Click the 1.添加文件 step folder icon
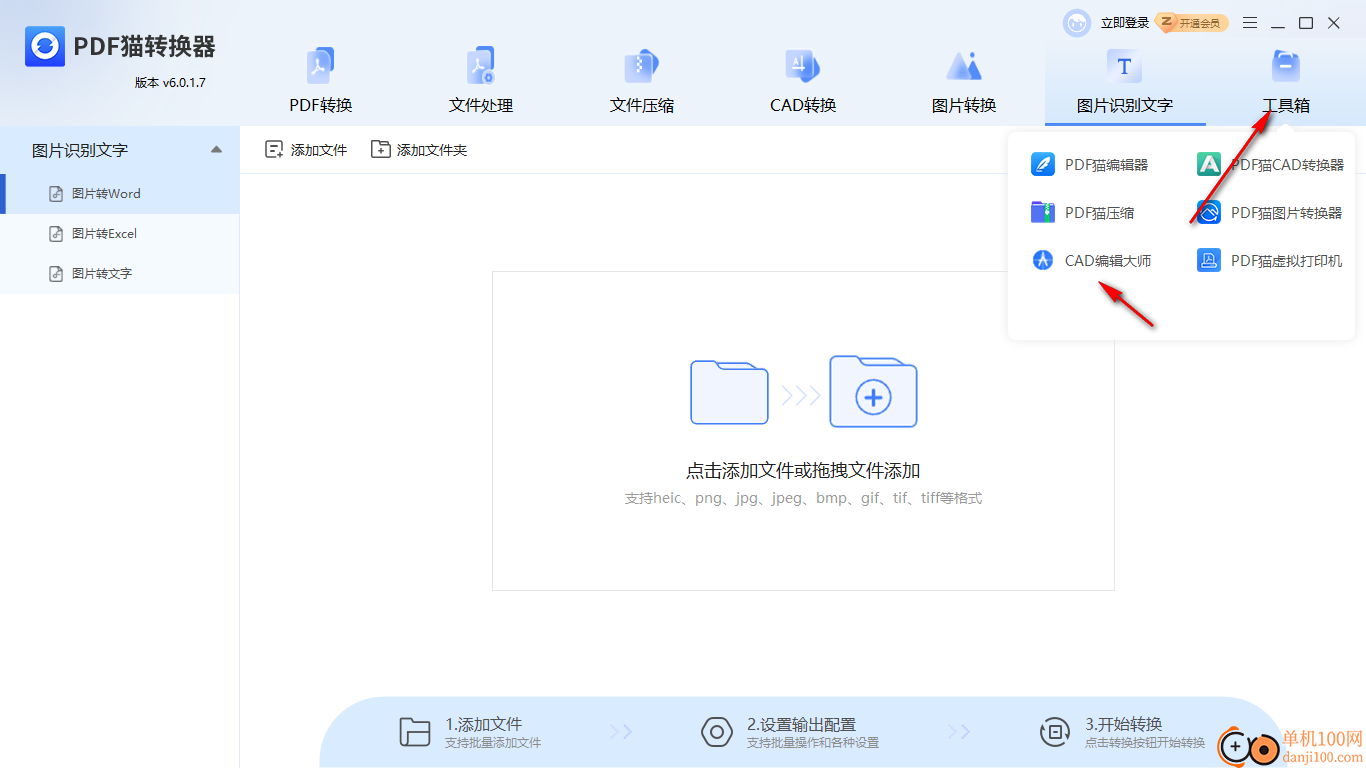 pos(415,732)
